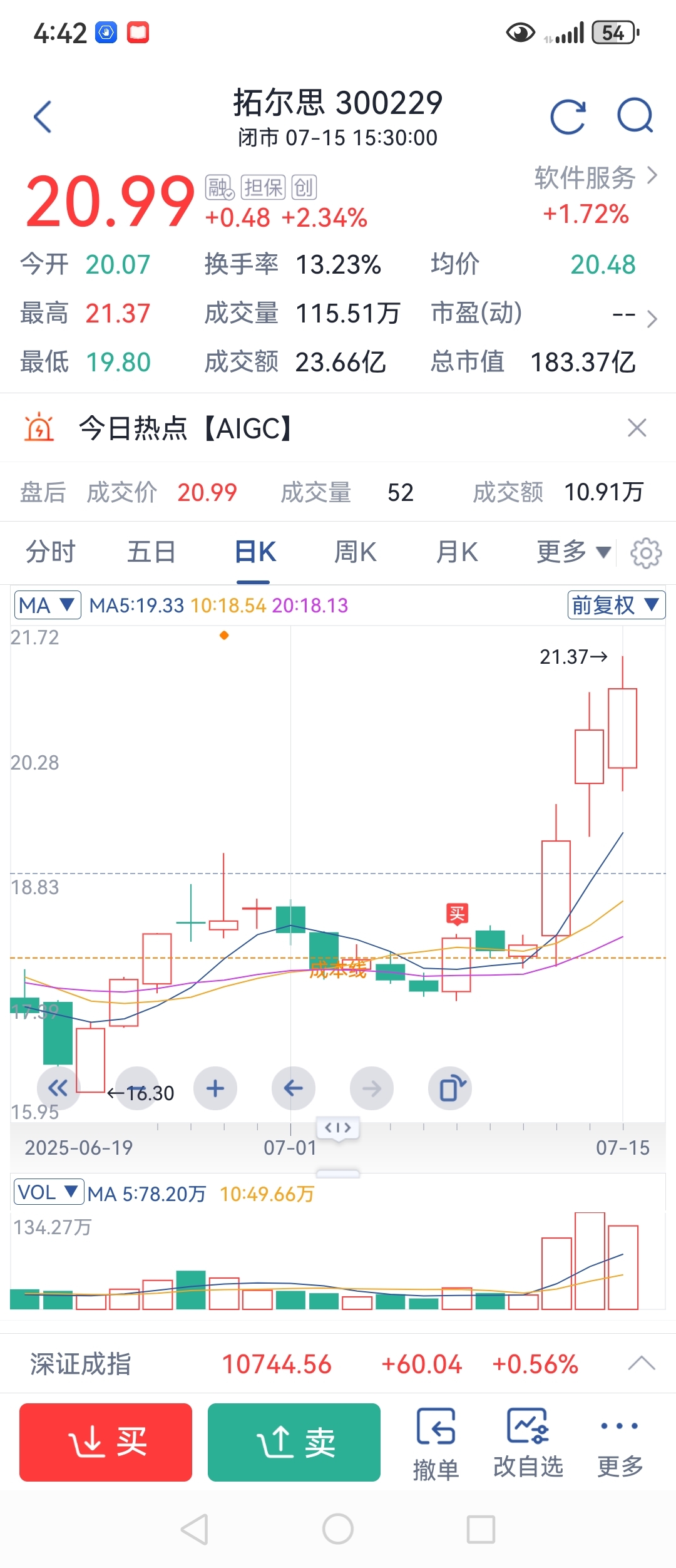This screenshot has height=1568, width=676.
Task: Tap the 成交额 23.66亿 value
Action: click(341, 362)
